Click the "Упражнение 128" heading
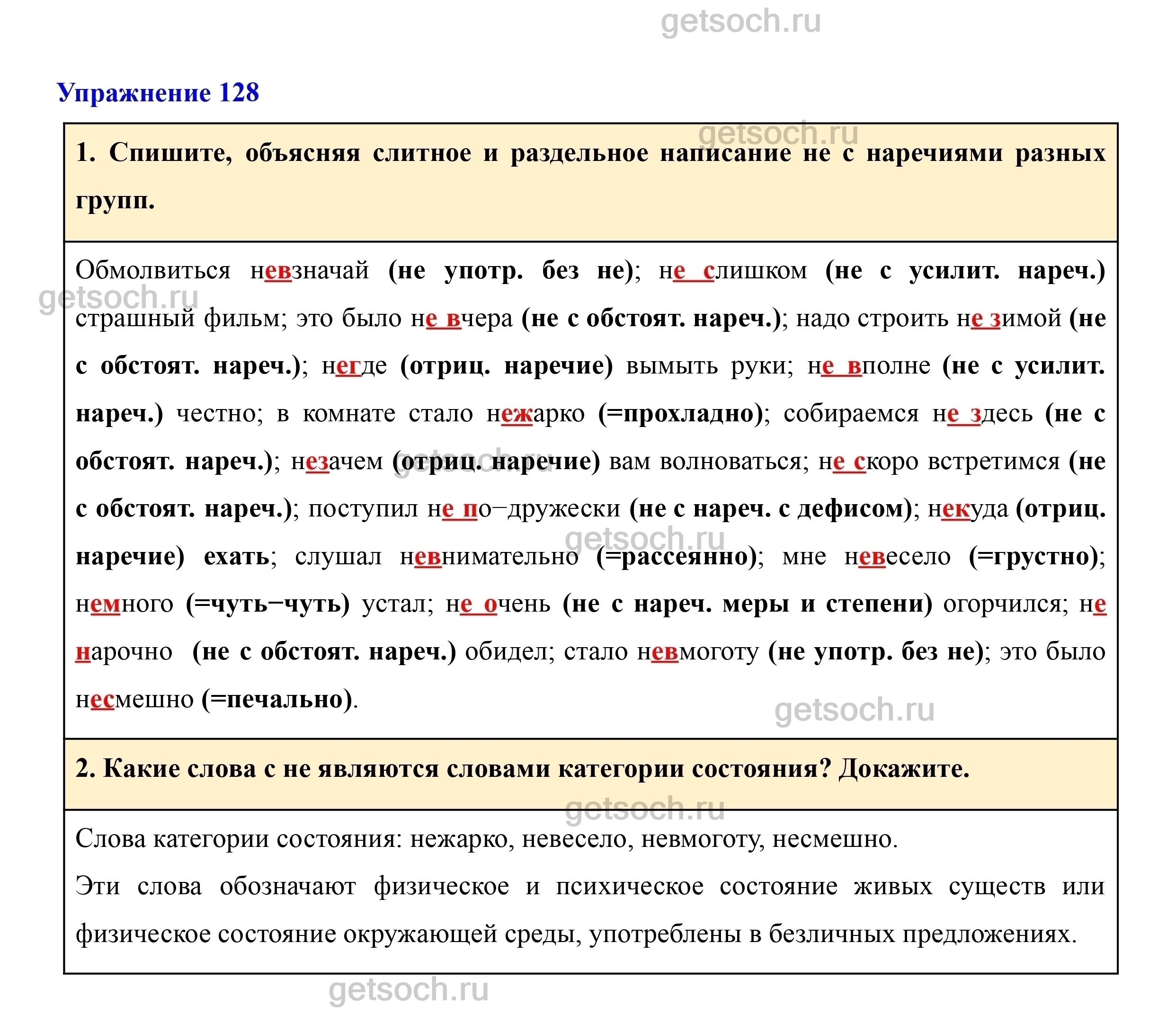1176x1023 pixels. pos(158,93)
